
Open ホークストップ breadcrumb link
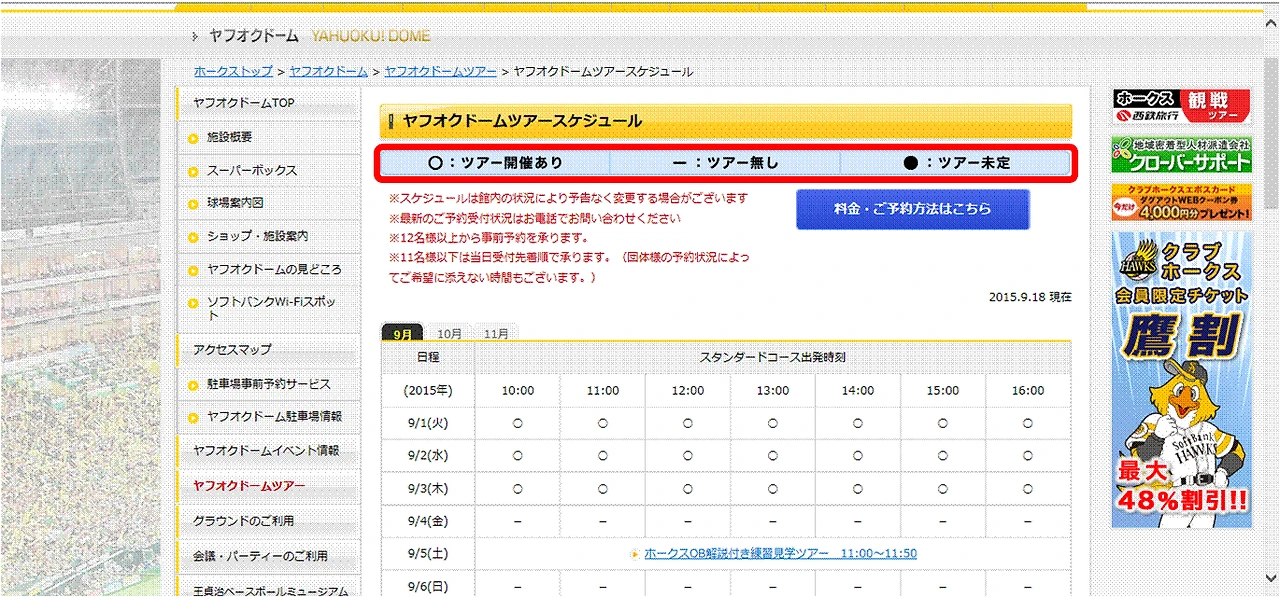click(233, 72)
